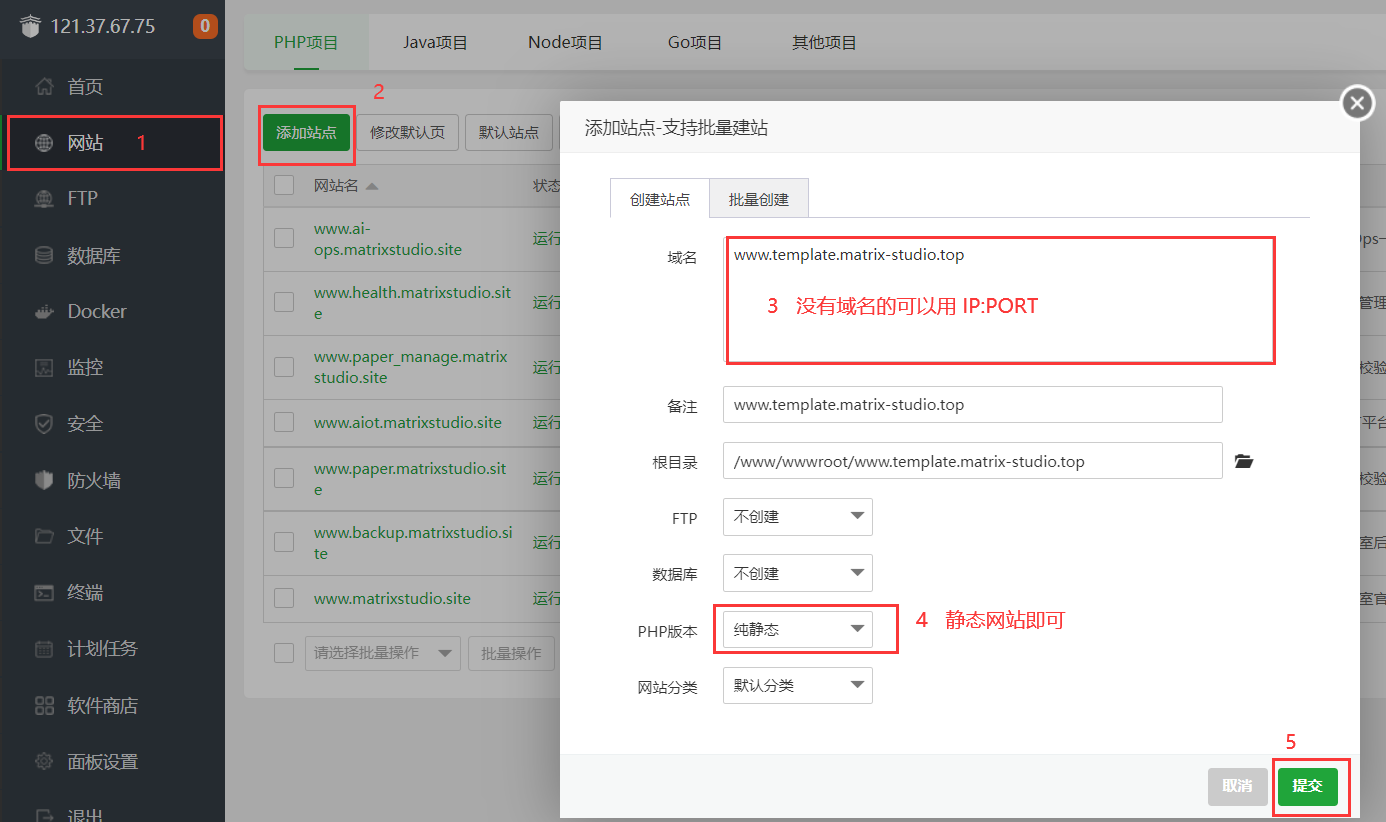Open the 网站分类 默认分类 dropdown
The width and height of the screenshot is (1386, 822).
[798, 686]
